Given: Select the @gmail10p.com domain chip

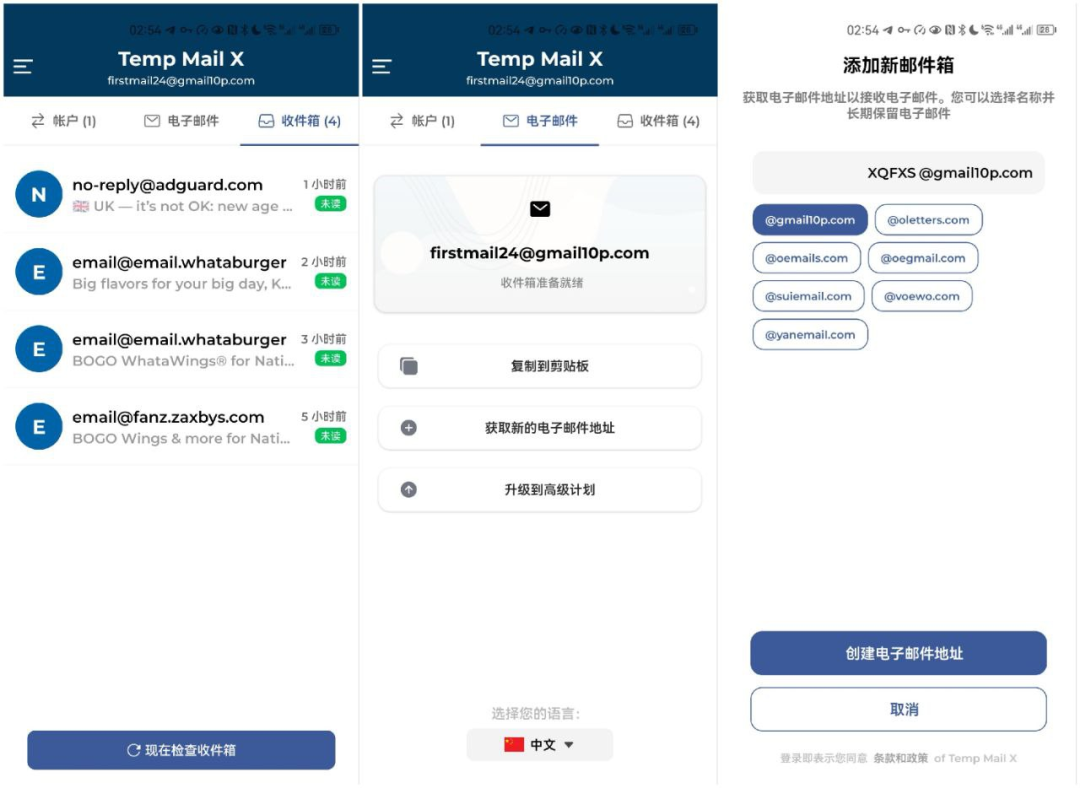Looking at the screenshot, I should 810,220.
